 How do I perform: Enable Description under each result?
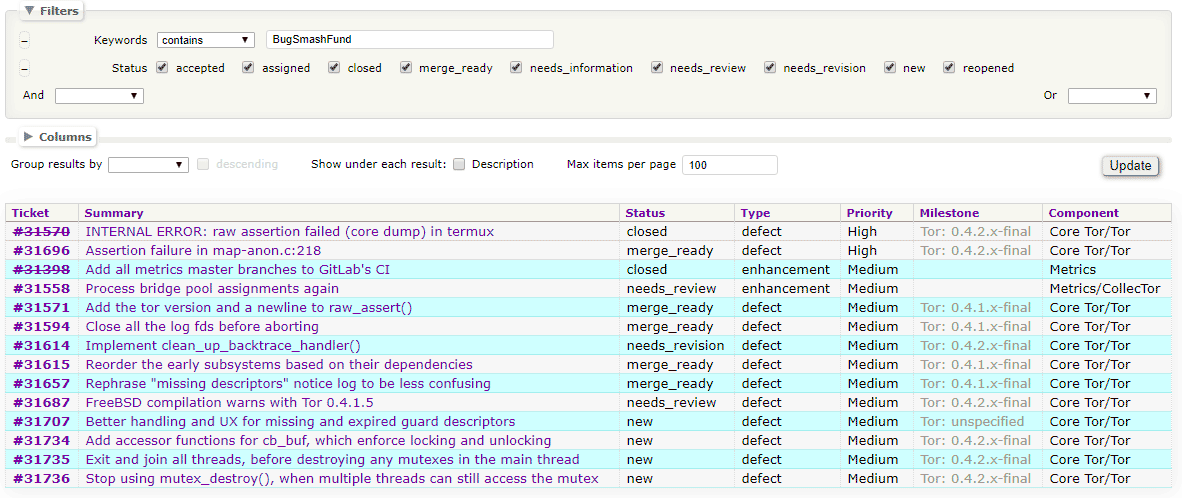coord(459,165)
